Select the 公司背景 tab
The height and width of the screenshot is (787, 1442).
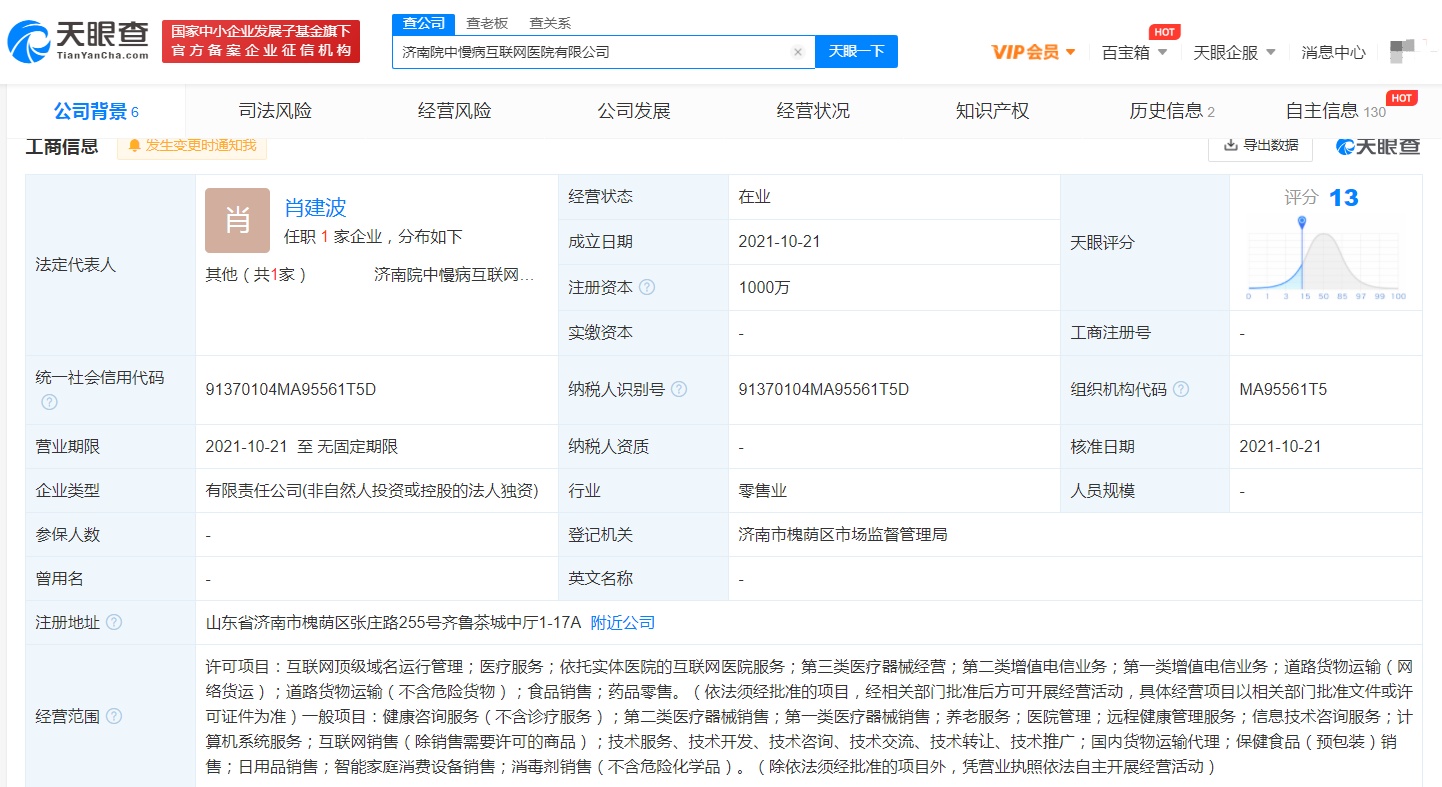point(95,111)
